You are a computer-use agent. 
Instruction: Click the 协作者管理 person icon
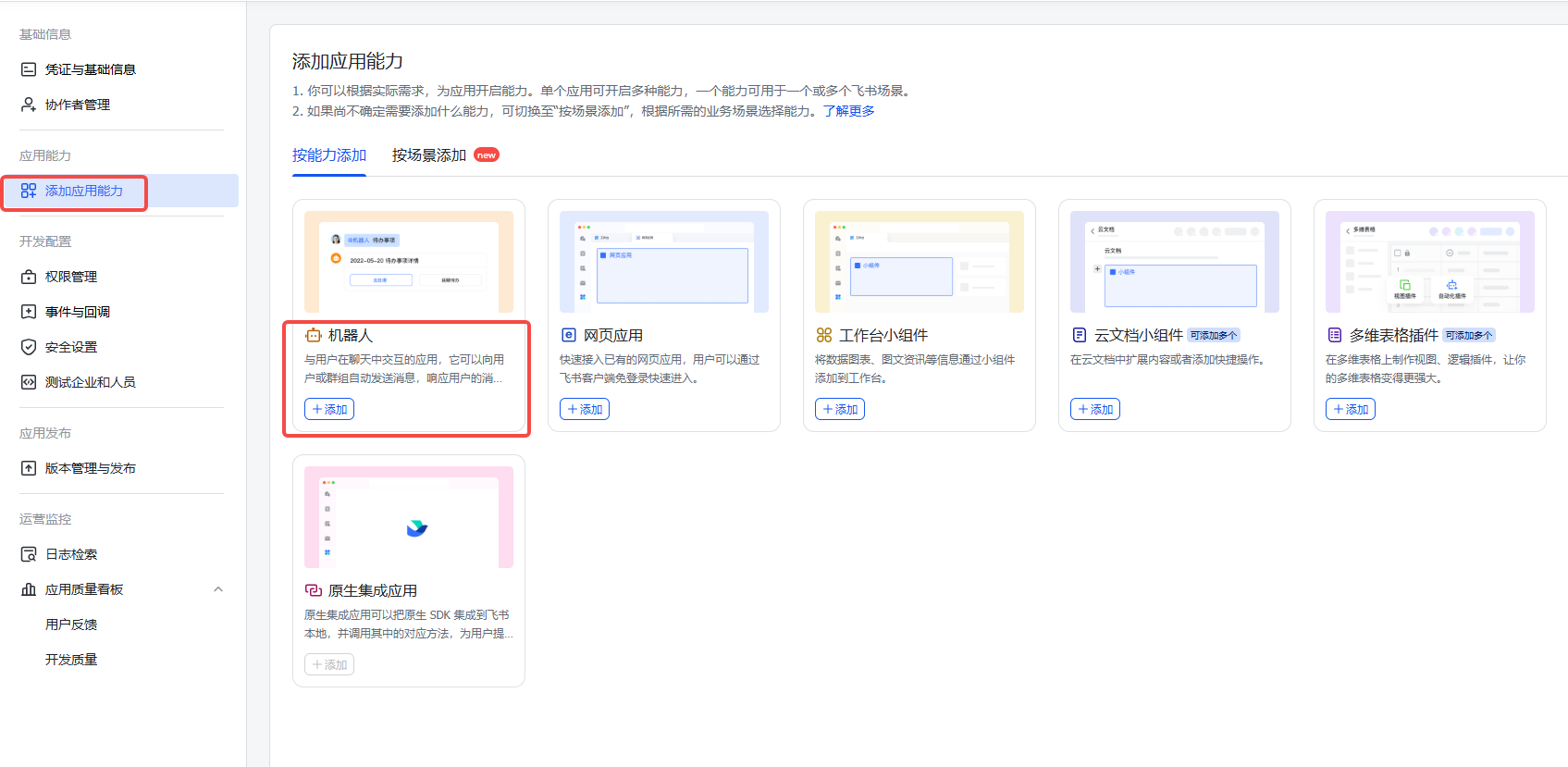29,105
